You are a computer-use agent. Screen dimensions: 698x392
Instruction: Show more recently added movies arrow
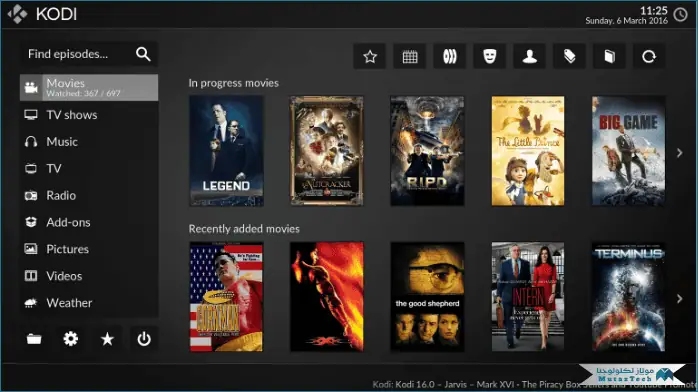pyautogui.click(x=679, y=299)
